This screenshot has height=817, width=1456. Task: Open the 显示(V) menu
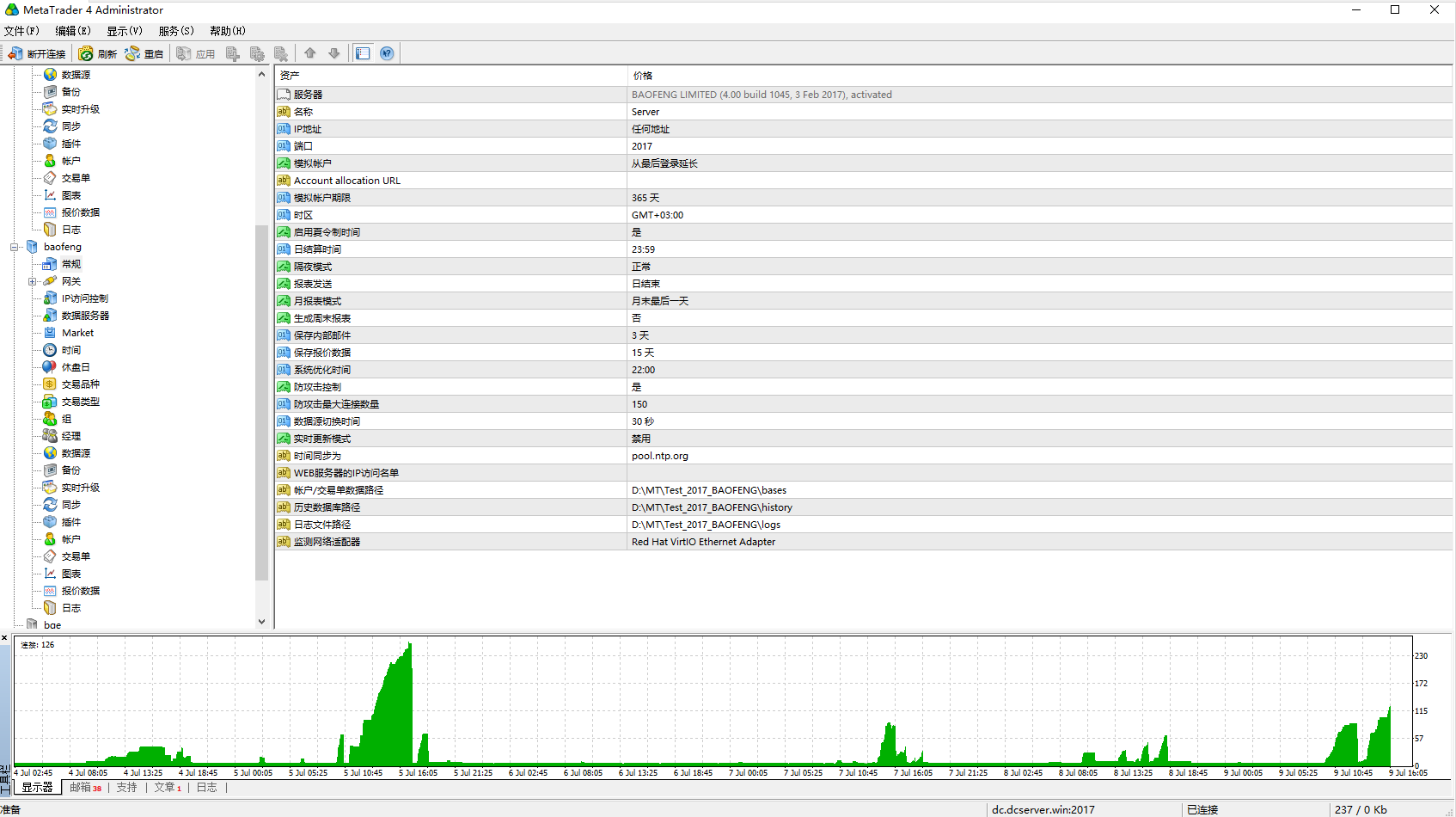coord(125,31)
